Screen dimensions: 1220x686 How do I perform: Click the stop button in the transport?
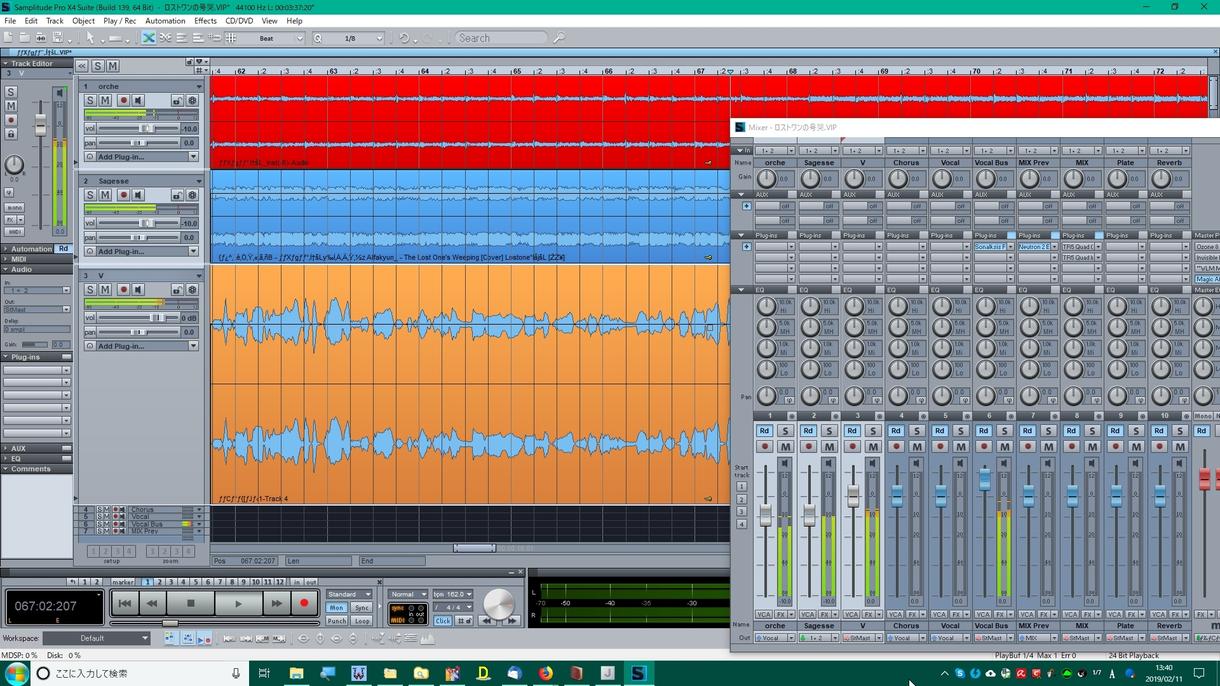[x=191, y=603]
